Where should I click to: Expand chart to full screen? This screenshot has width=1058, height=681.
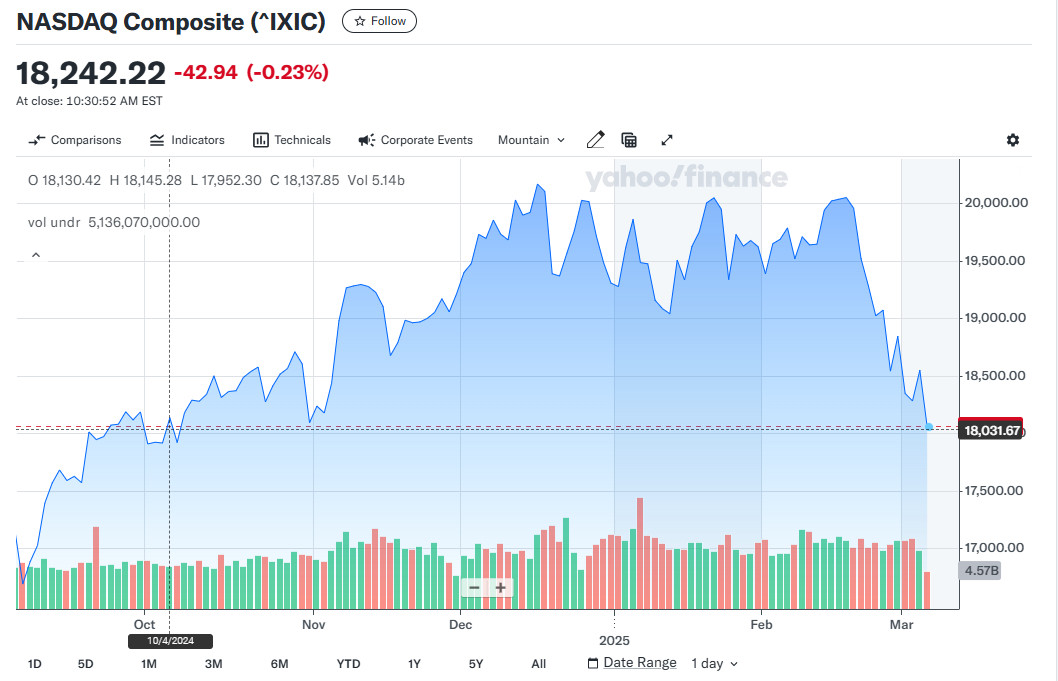[667, 140]
